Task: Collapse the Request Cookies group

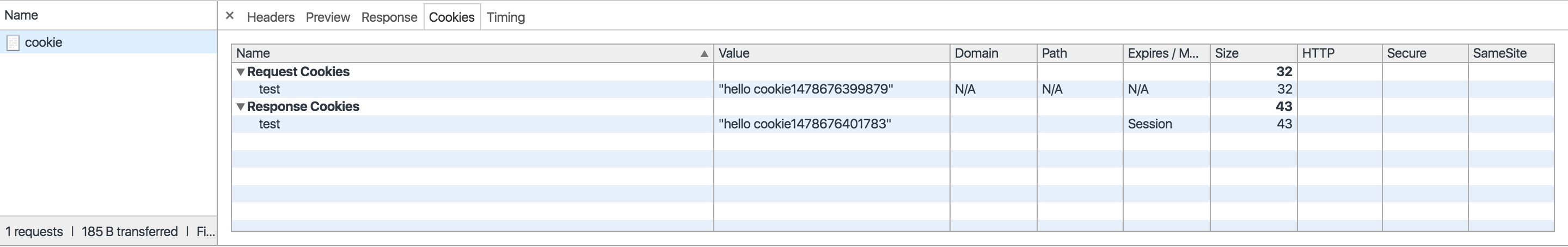Action: click(241, 72)
